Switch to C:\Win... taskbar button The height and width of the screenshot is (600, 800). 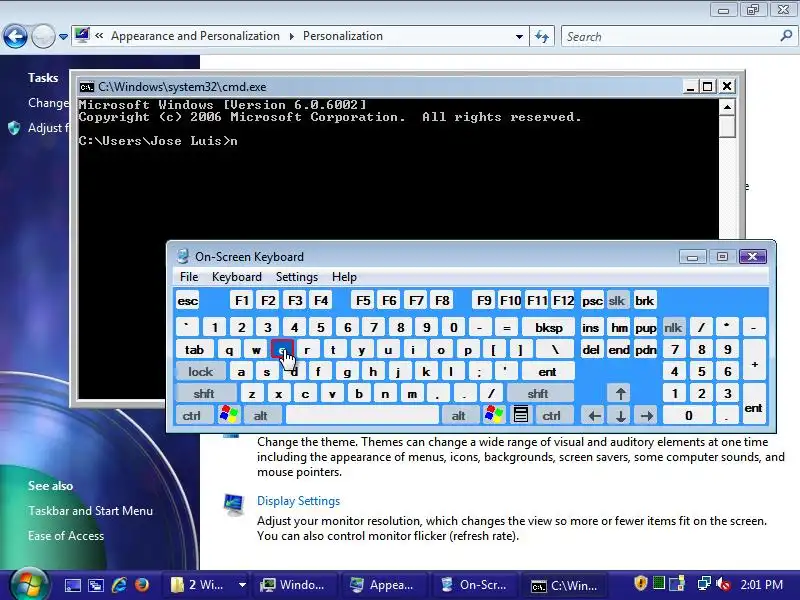(x=565, y=585)
